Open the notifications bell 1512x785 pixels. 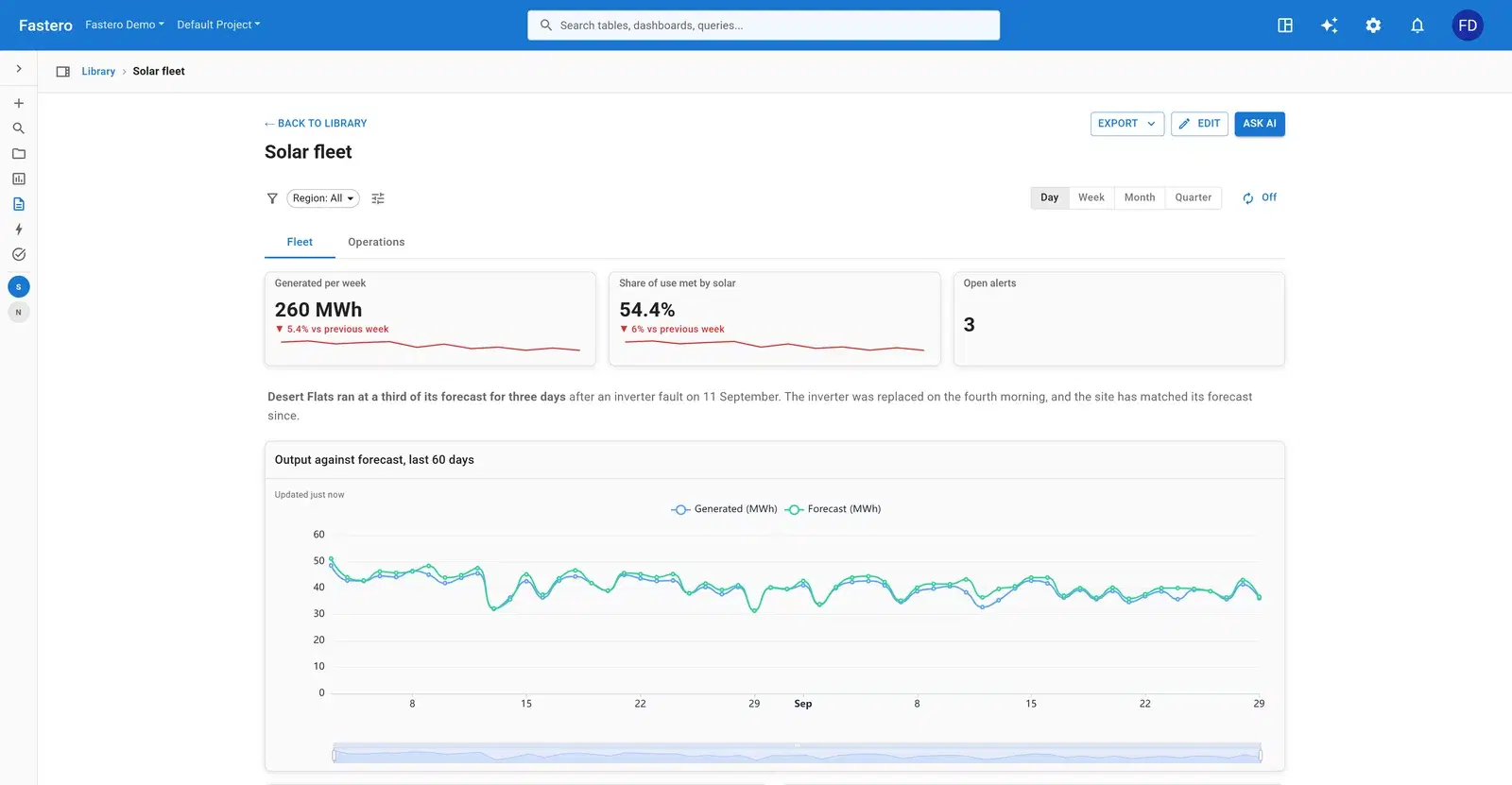pos(1417,26)
